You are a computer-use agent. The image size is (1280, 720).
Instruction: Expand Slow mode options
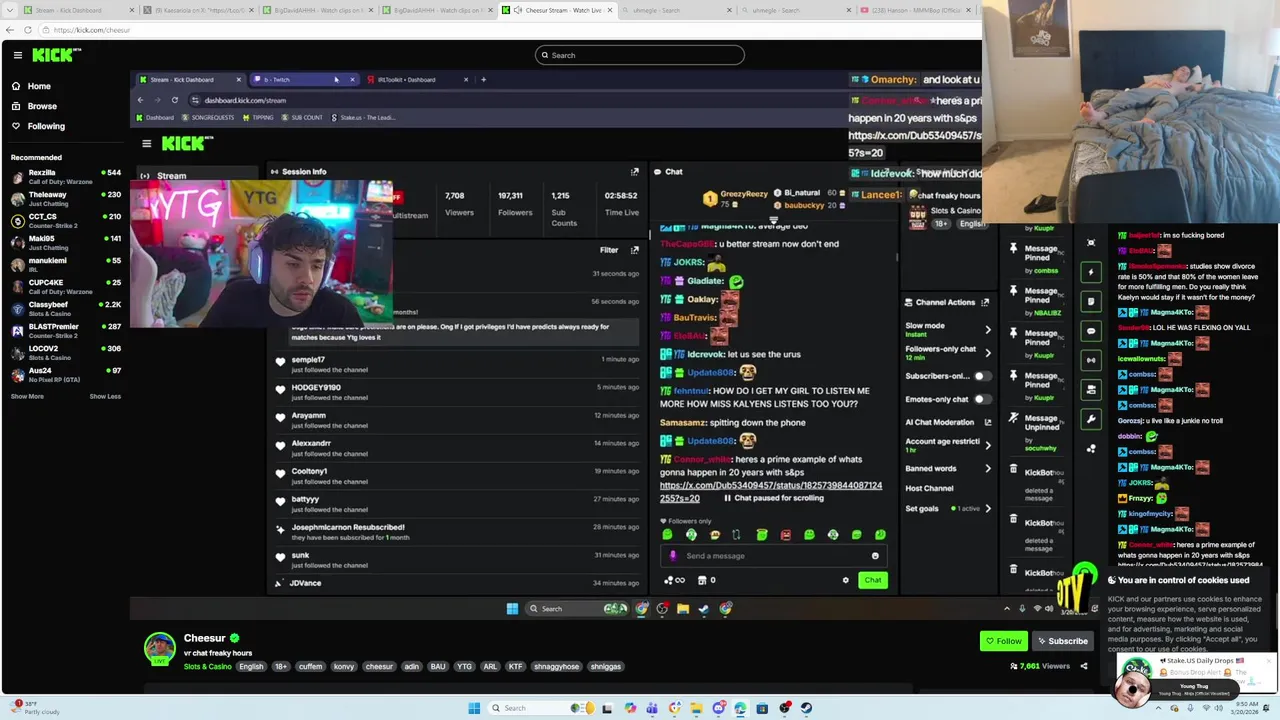point(988,329)
